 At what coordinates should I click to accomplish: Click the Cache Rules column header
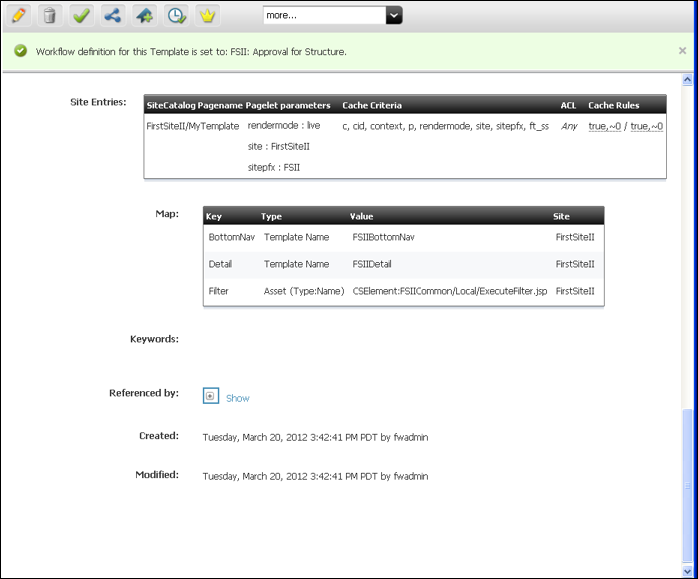pyautogui.click(x=613, y=105)
